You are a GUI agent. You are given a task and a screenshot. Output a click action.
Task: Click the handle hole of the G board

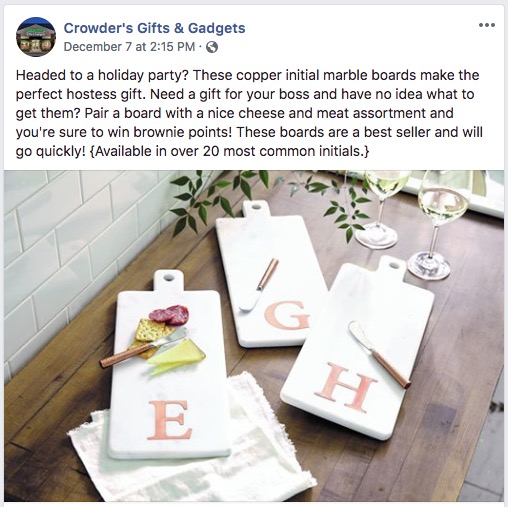(256, 207)
